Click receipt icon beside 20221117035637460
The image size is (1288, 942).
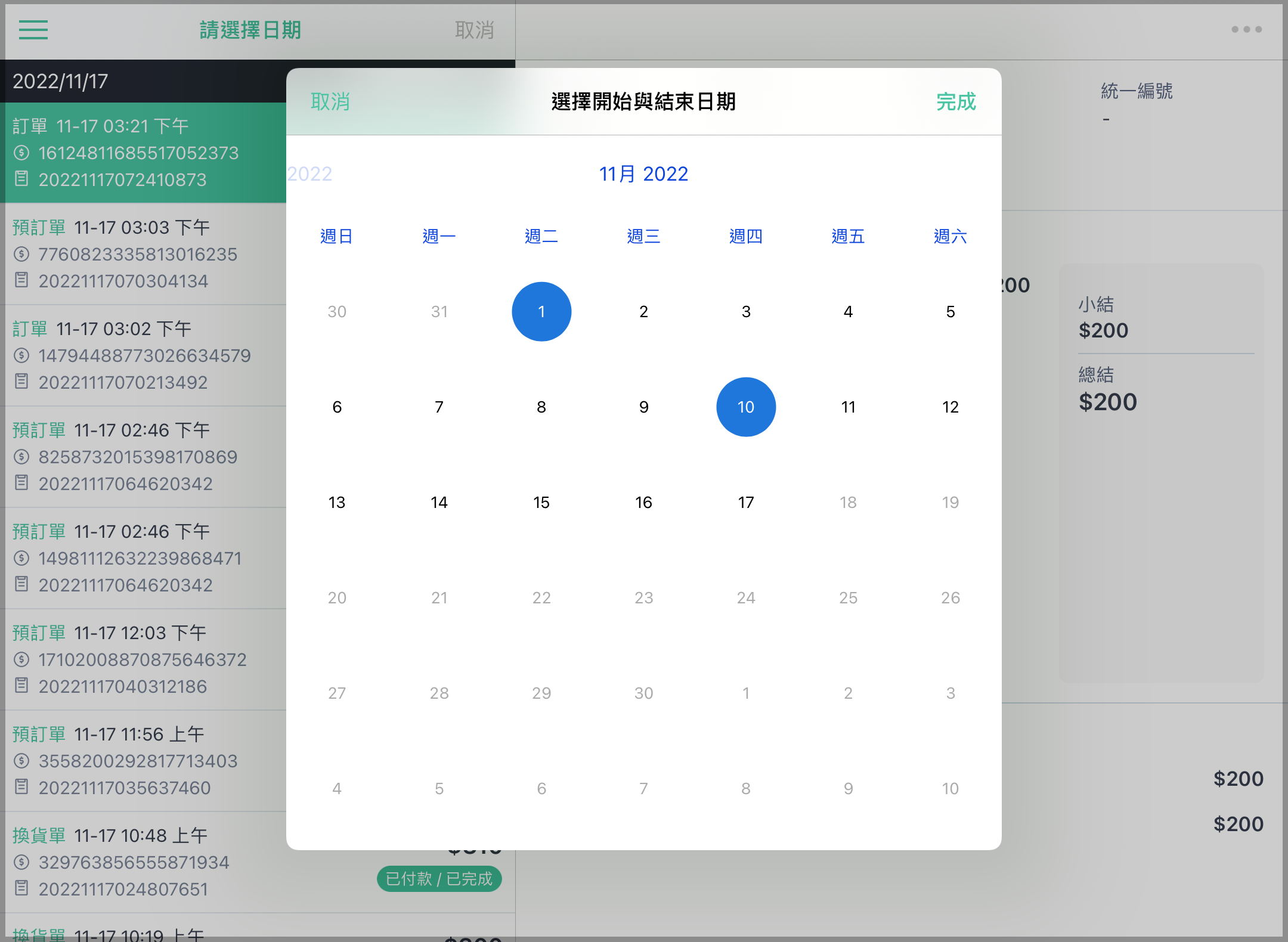click(x=21, y=786)
